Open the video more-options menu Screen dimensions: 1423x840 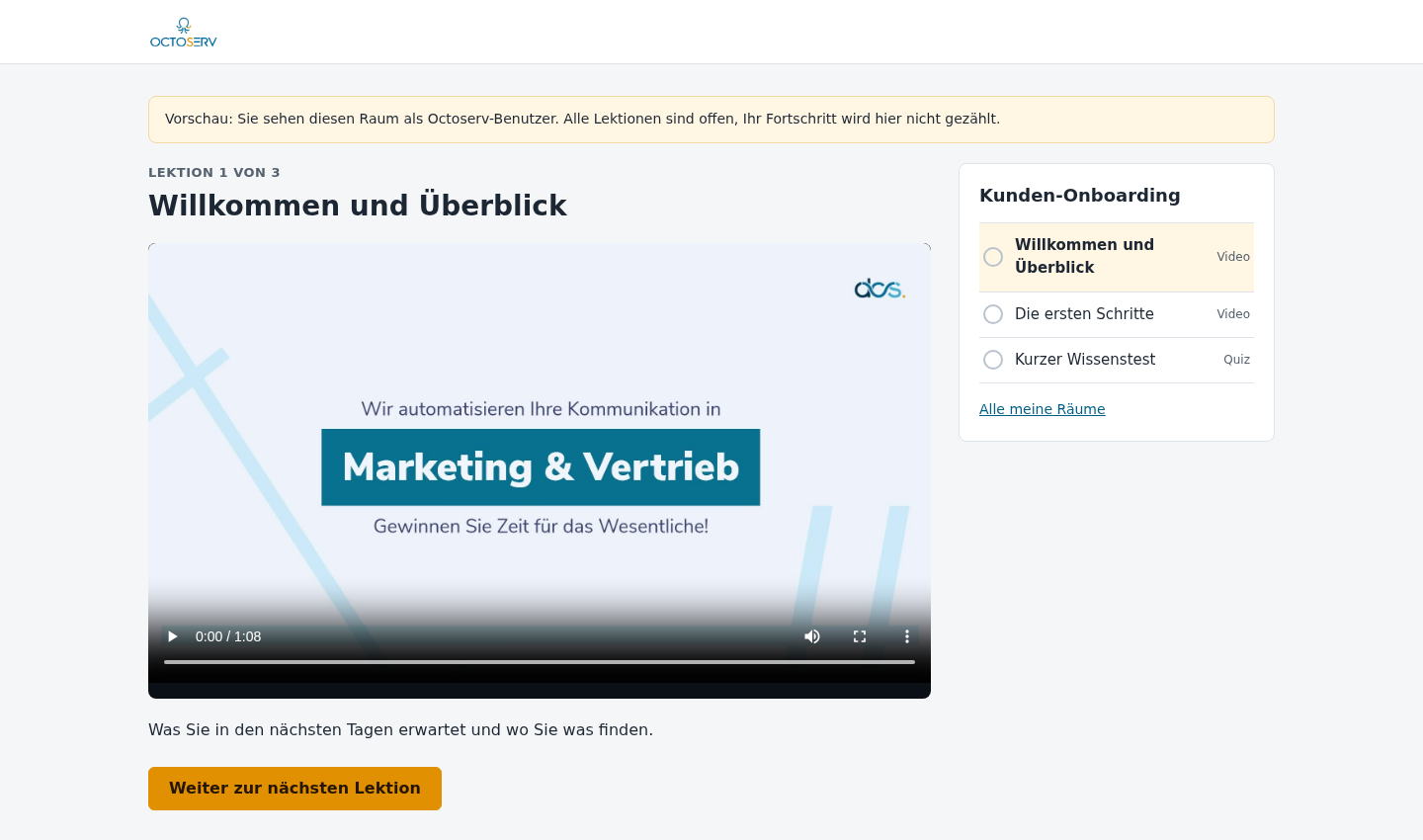[x=907, y=636]
